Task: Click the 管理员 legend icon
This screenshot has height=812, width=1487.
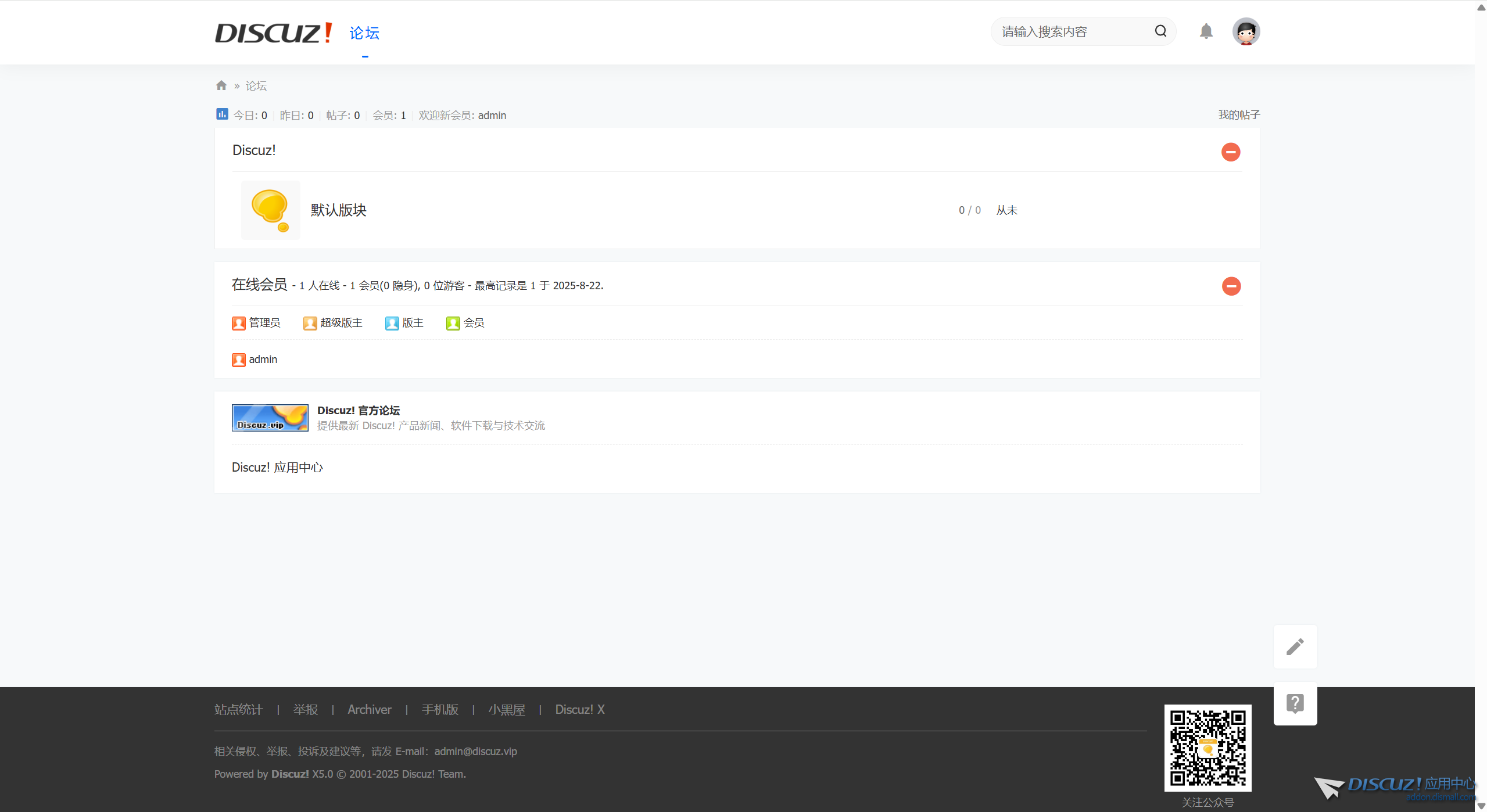Action: coord(239,324)
